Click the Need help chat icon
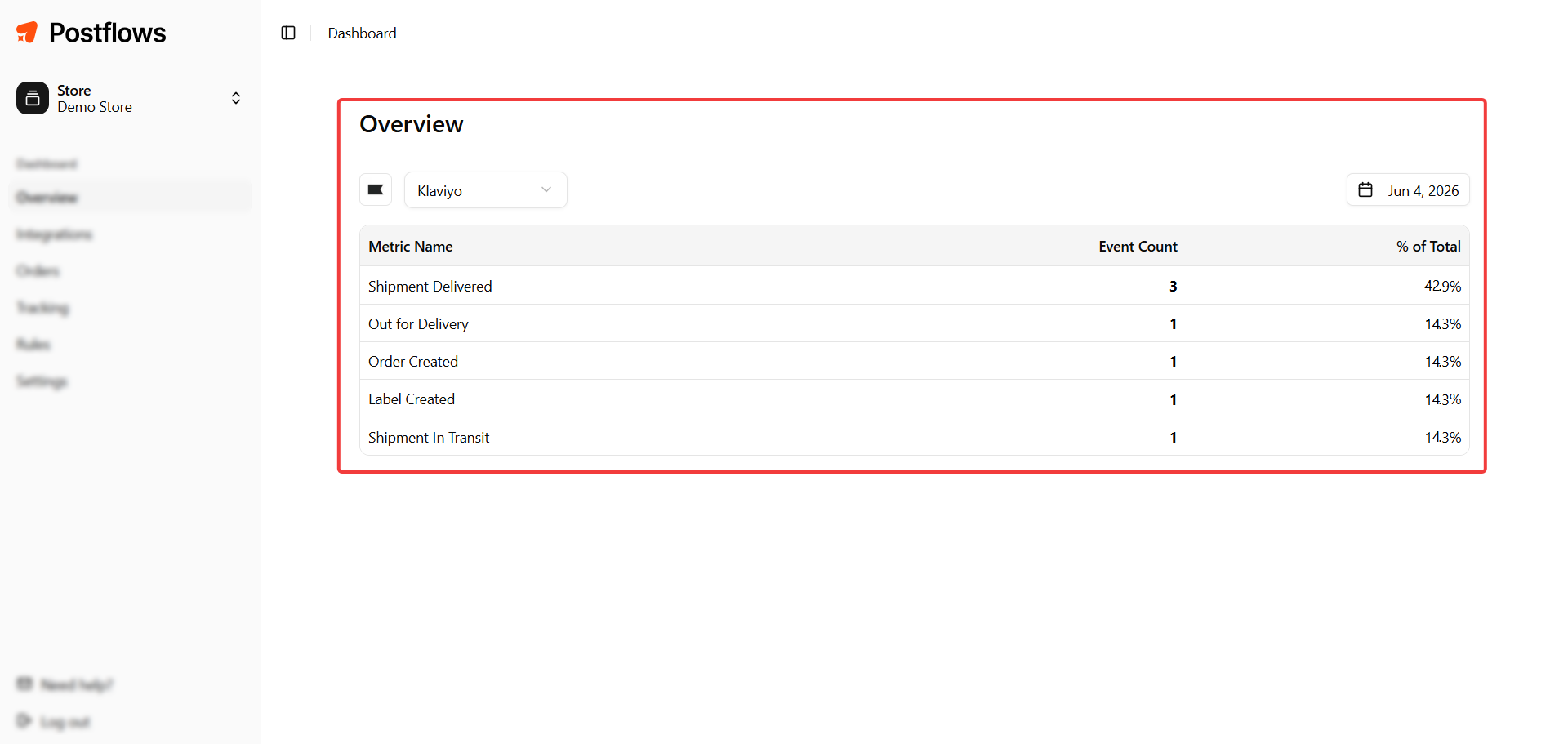 24,684
